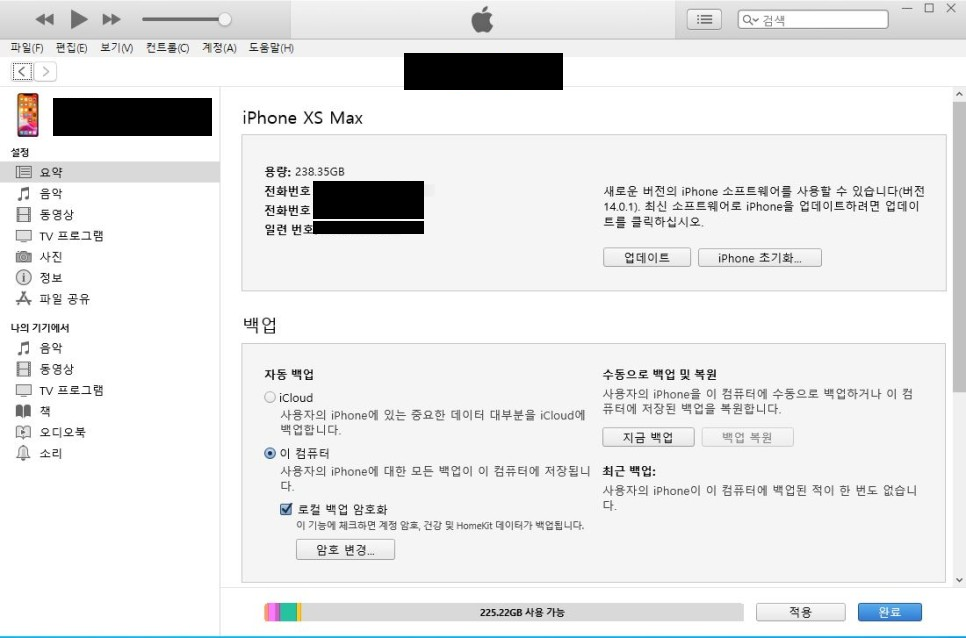The width and height of the screenshot is (966, 638).
Task: Select 오디오북 label in sidebar
Action: 62,432
